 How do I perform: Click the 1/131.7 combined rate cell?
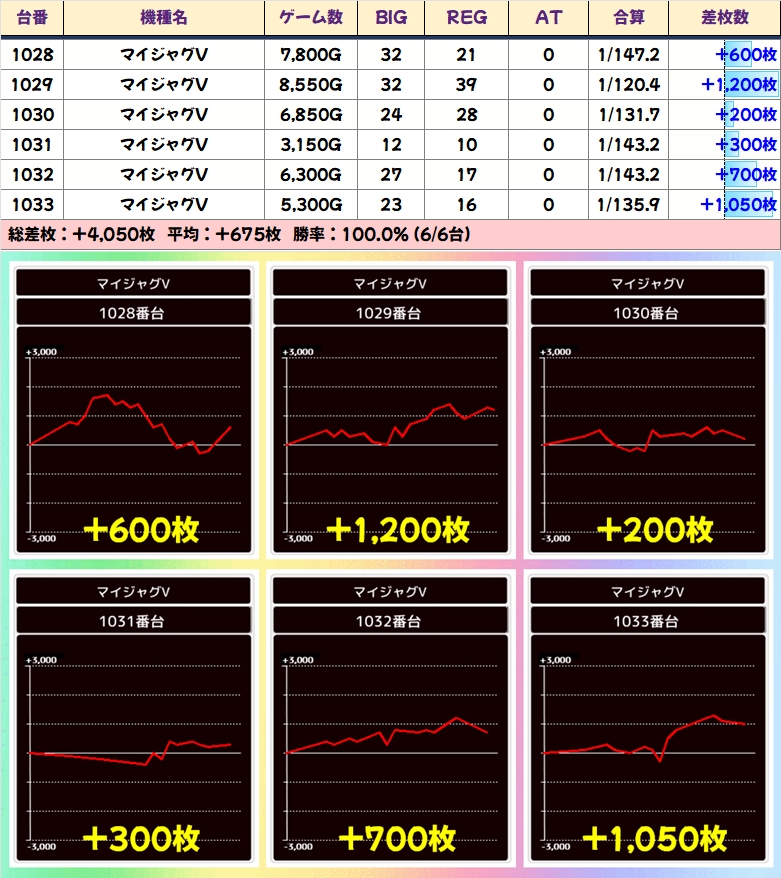point(629,115)
